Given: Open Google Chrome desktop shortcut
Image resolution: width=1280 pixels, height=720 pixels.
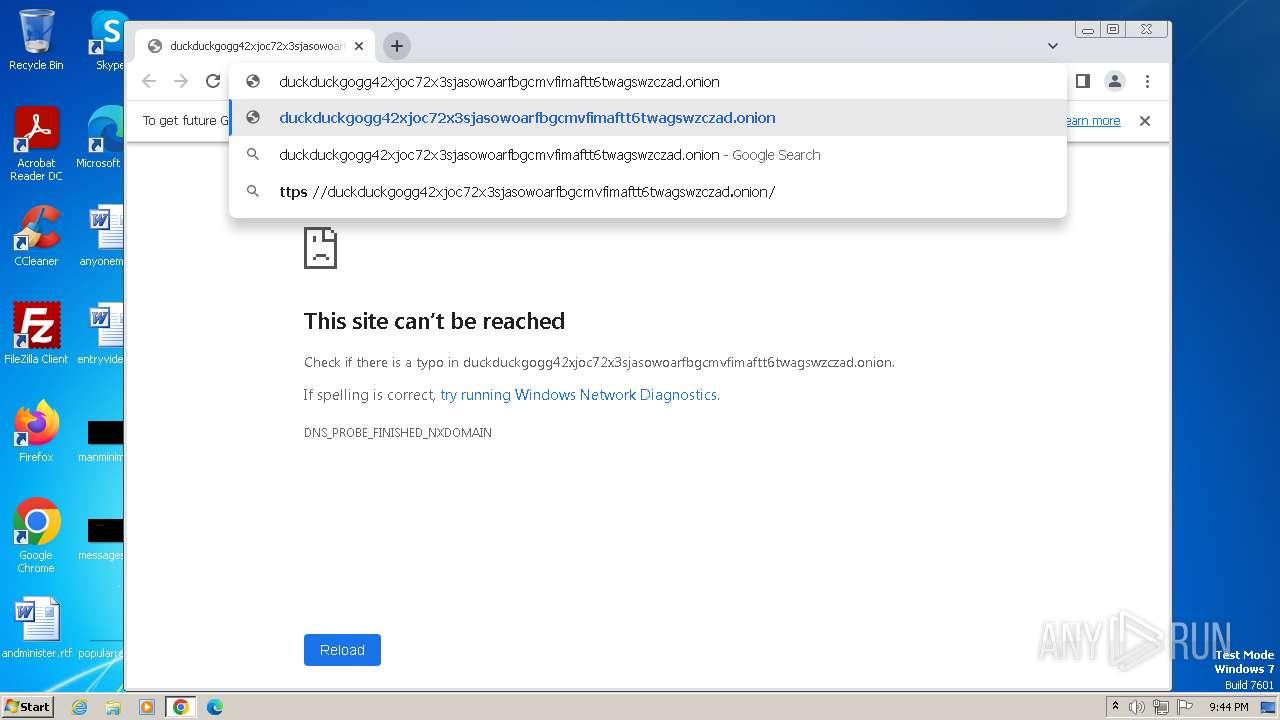Looking at the screenshot, I should click(x=36, y=535).
